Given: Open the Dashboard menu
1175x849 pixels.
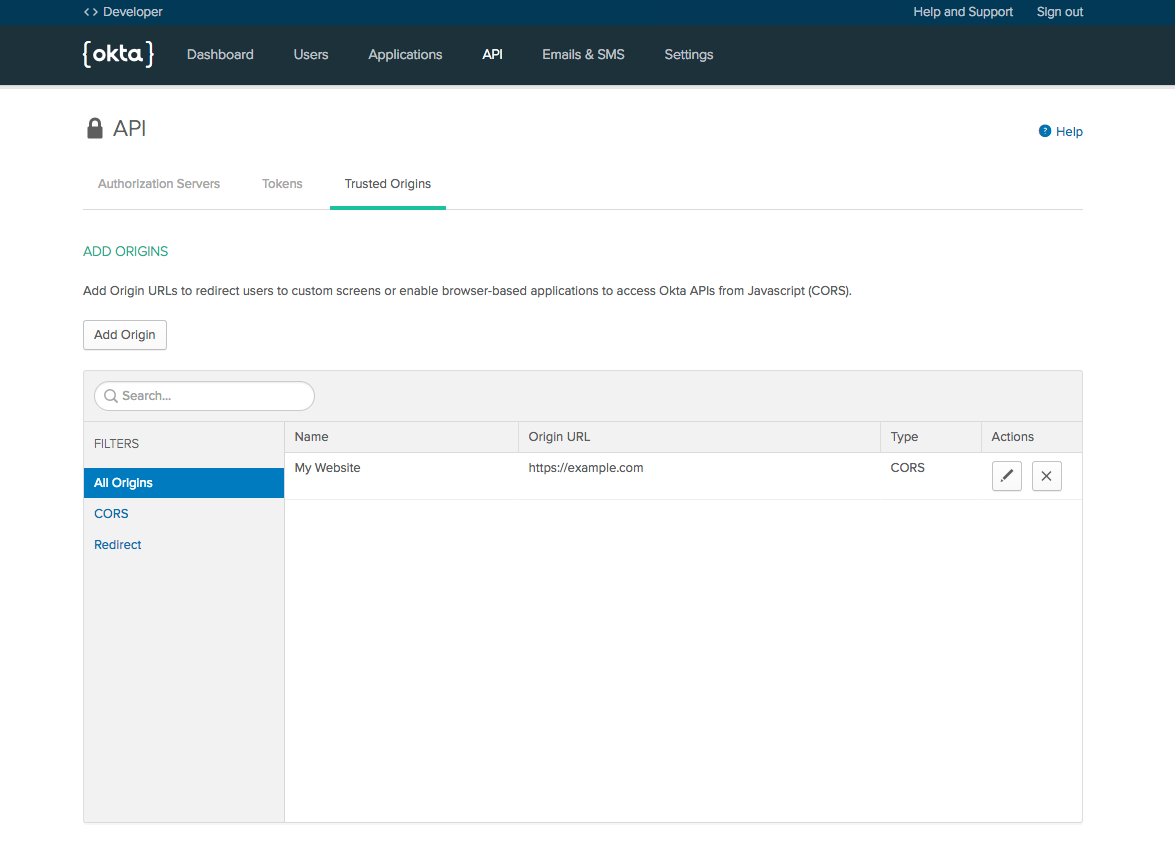Looking at the screenshot, I should (220, 55).
